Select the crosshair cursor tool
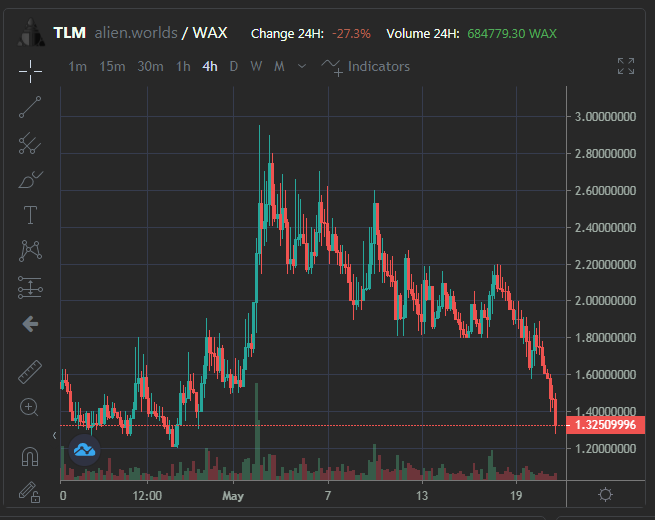 coord(30,71)
